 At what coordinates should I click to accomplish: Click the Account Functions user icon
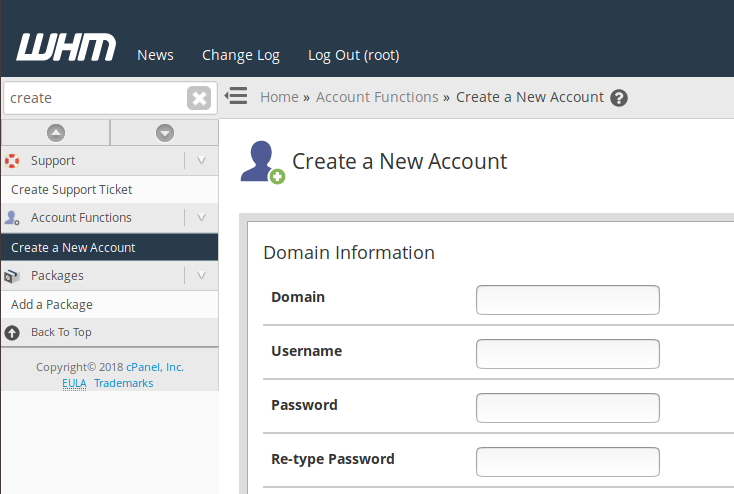(x=12, y=218)
